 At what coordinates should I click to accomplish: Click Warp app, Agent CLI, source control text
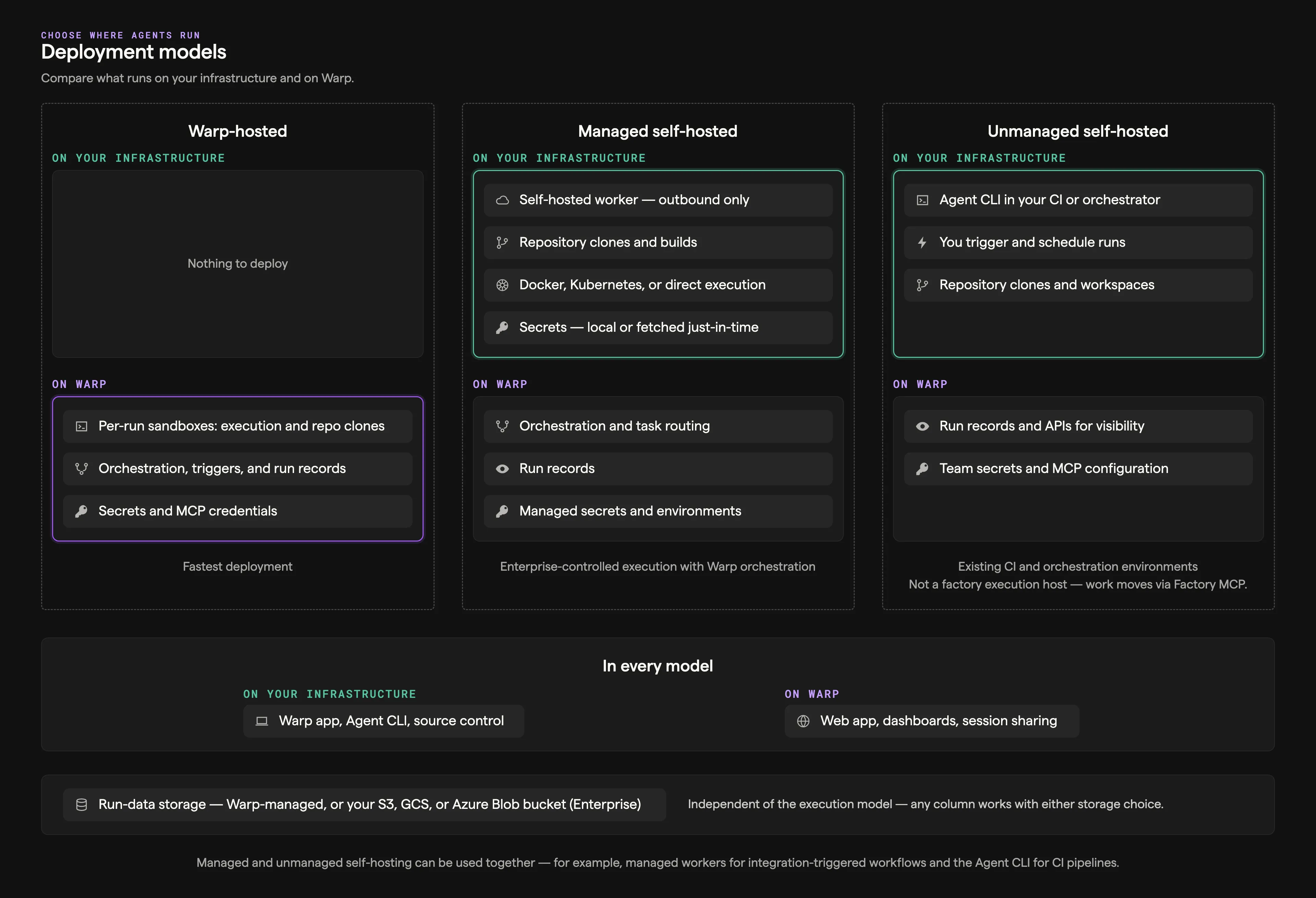391,721
